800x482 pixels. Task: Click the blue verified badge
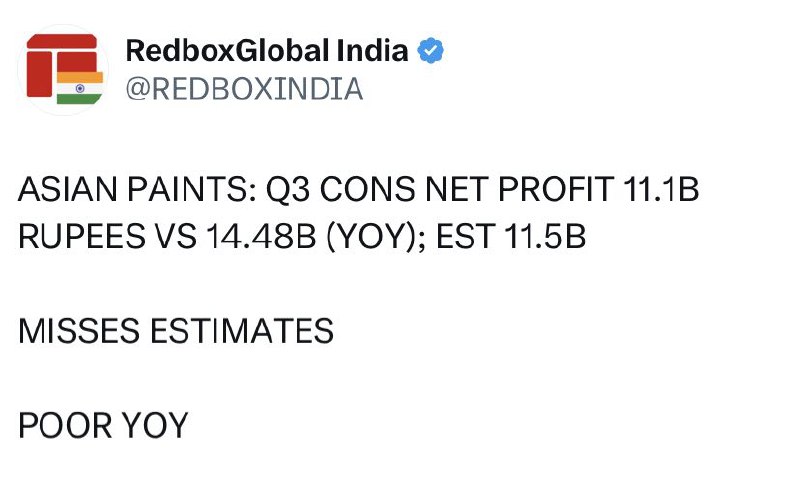click(x=430, y=50)
